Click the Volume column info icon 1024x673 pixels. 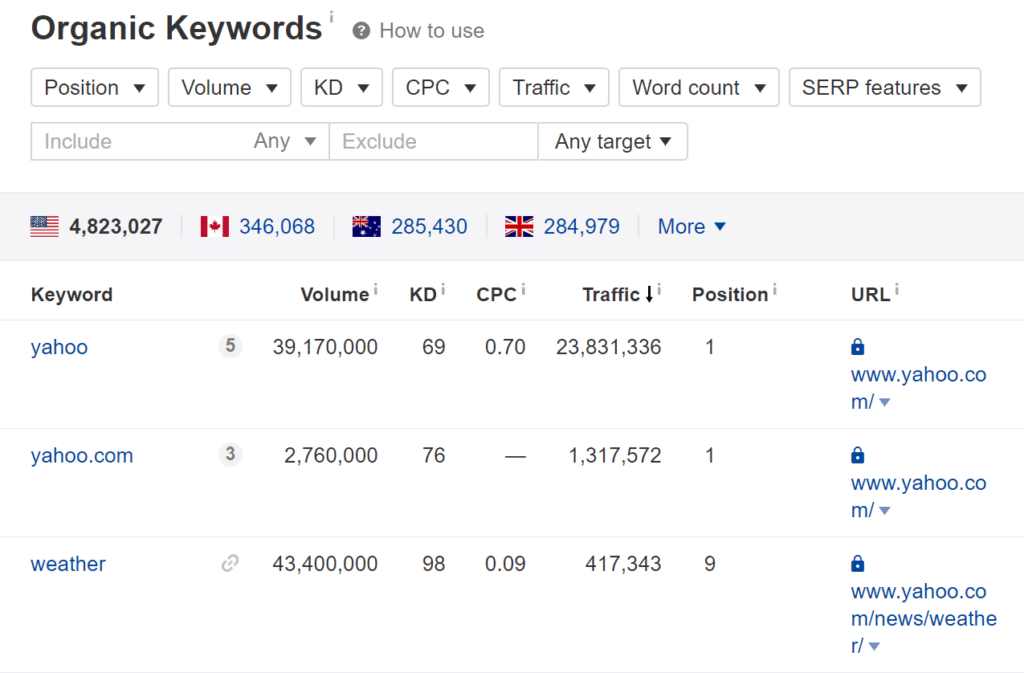pos(376,289)
